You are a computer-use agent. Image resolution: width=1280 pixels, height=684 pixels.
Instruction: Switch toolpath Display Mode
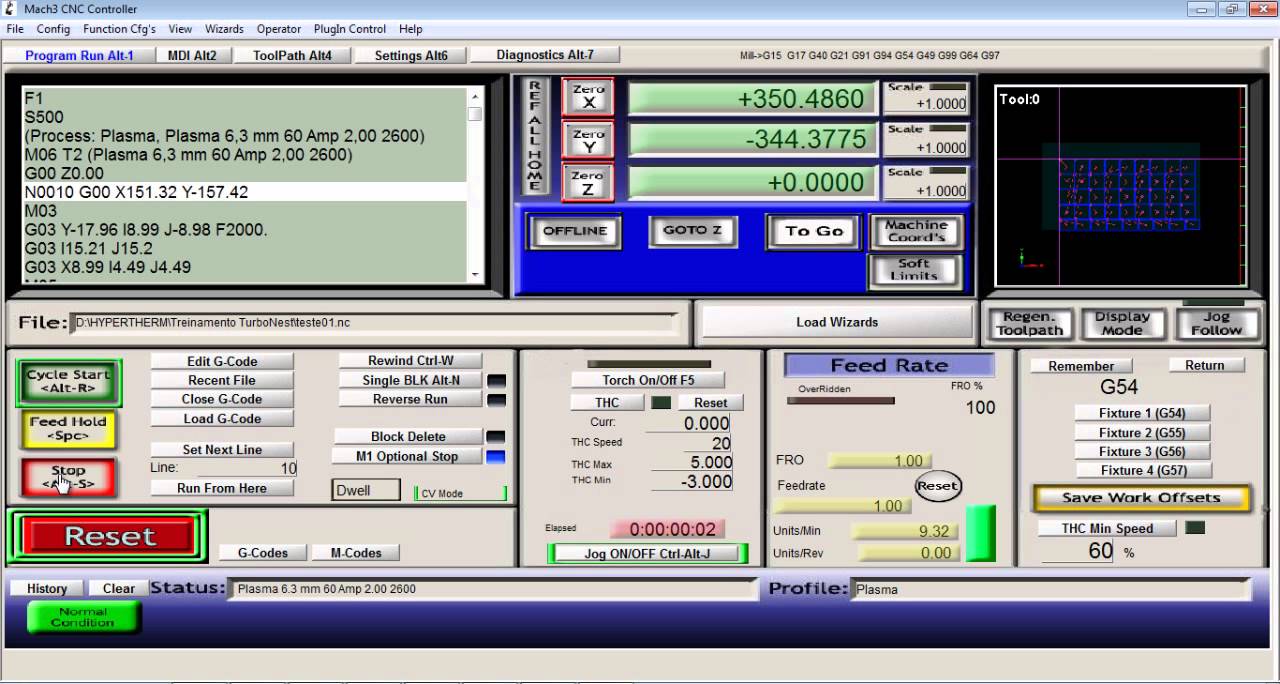click(x=1122, y=323)
